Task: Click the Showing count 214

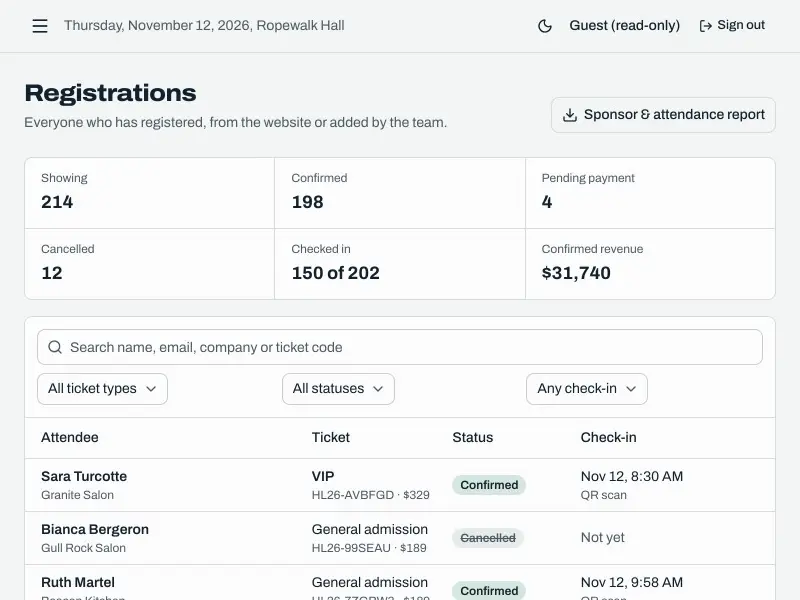Action: pyautogui.click(x=57, y=202)
